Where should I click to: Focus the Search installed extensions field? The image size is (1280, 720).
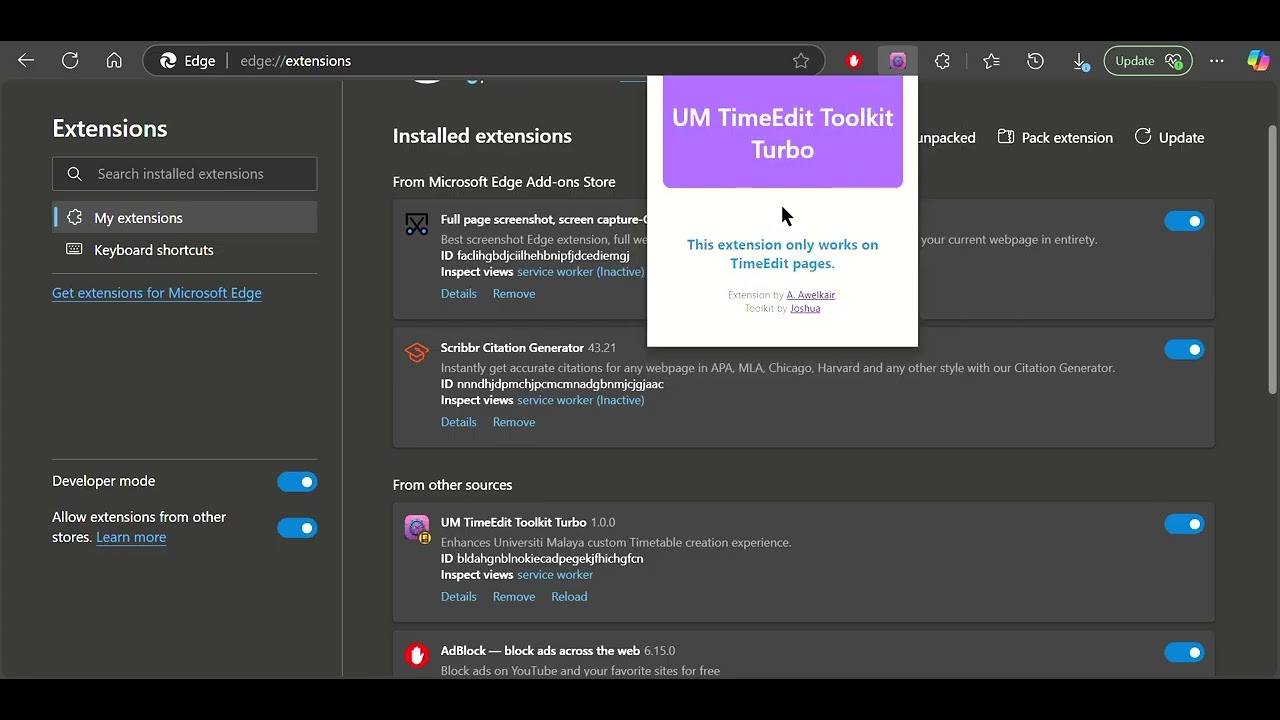pos(185,174)
